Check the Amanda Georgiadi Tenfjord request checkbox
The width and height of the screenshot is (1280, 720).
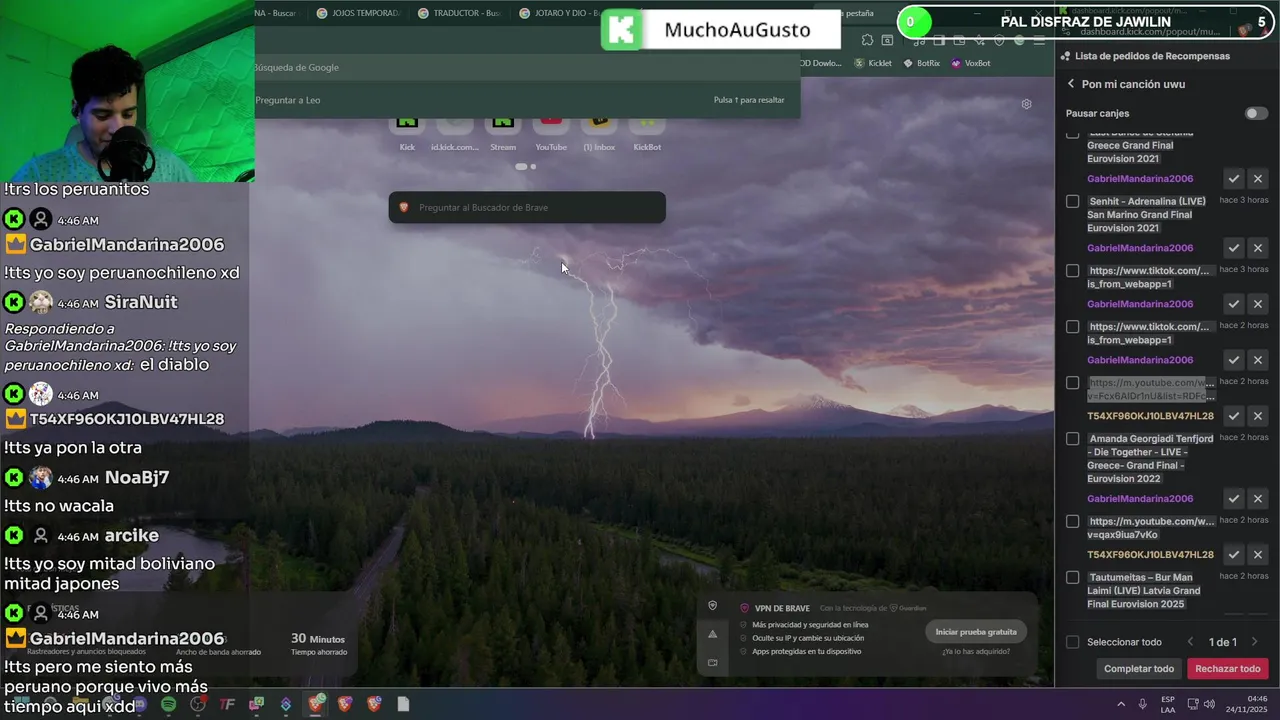pyautogui.click(x=1072, y=439)
